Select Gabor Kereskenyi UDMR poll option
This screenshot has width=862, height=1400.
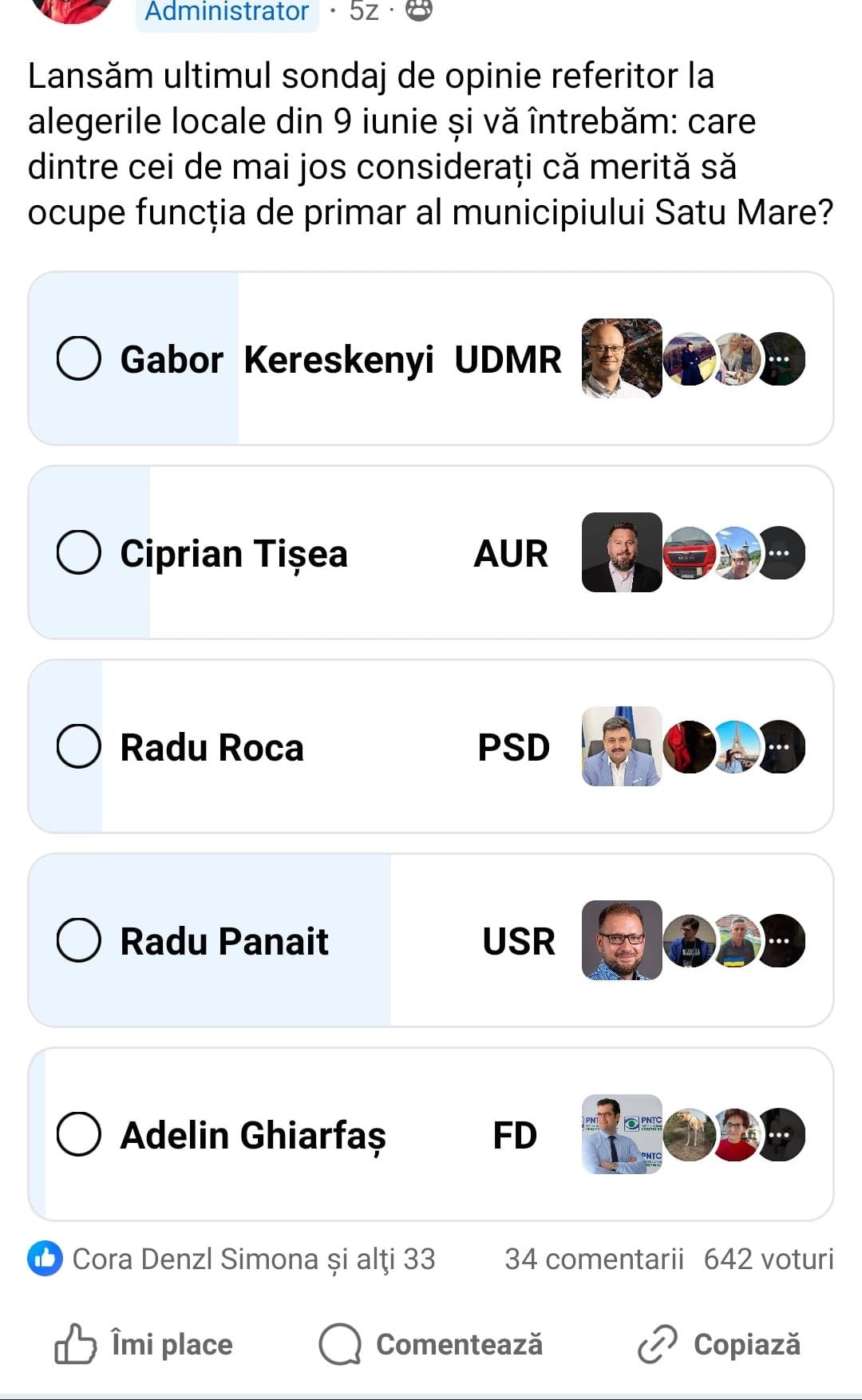pyautogui.click(x=78, y=358)
